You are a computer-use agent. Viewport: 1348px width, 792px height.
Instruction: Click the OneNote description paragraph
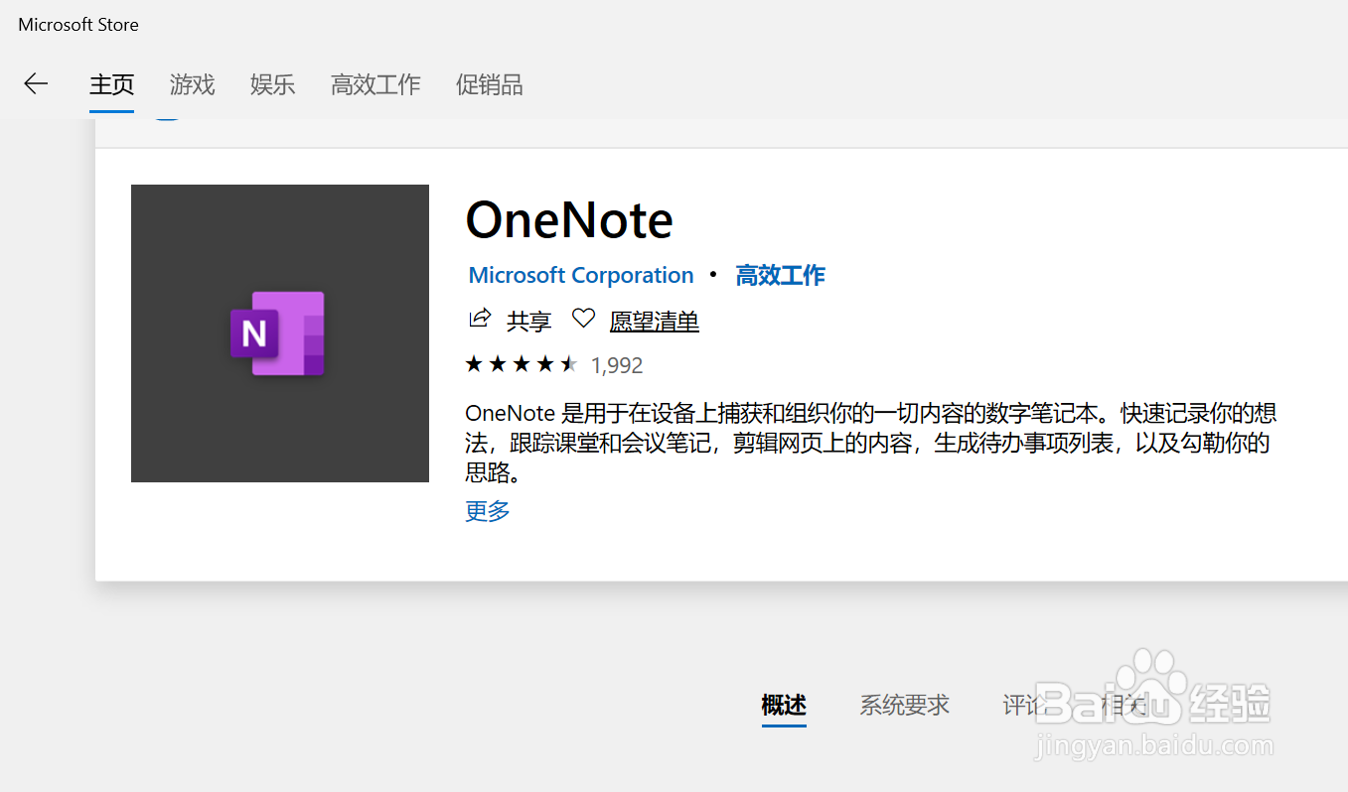(x=871, y=442)
